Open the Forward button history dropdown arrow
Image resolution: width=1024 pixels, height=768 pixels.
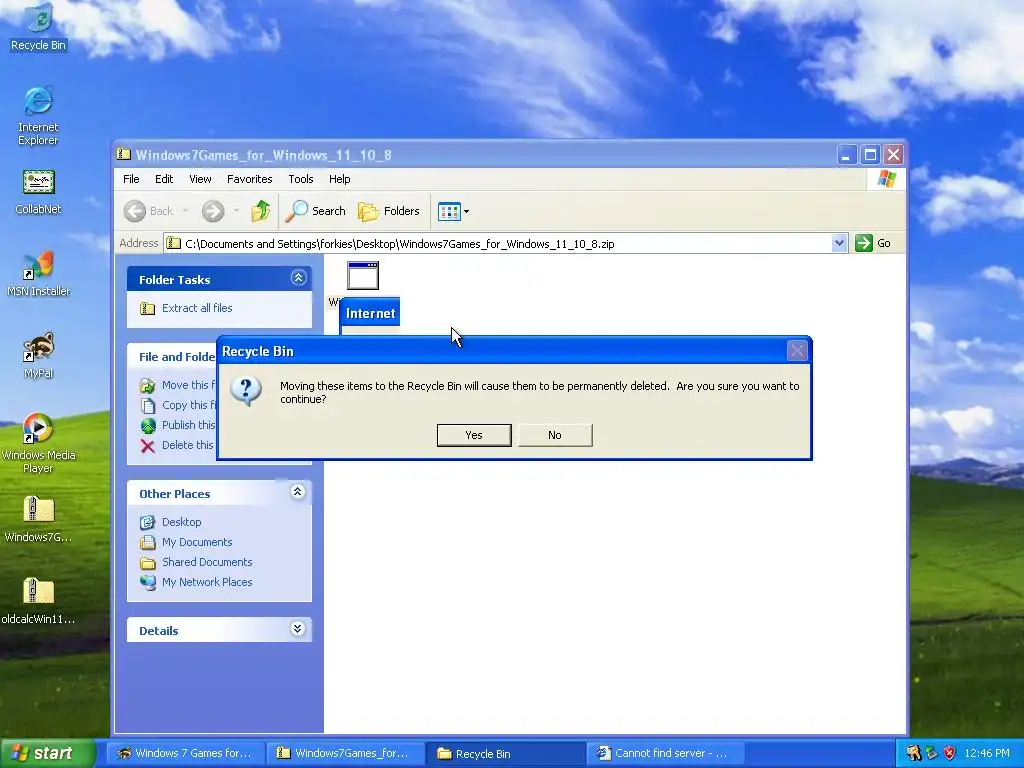[236, 211]
